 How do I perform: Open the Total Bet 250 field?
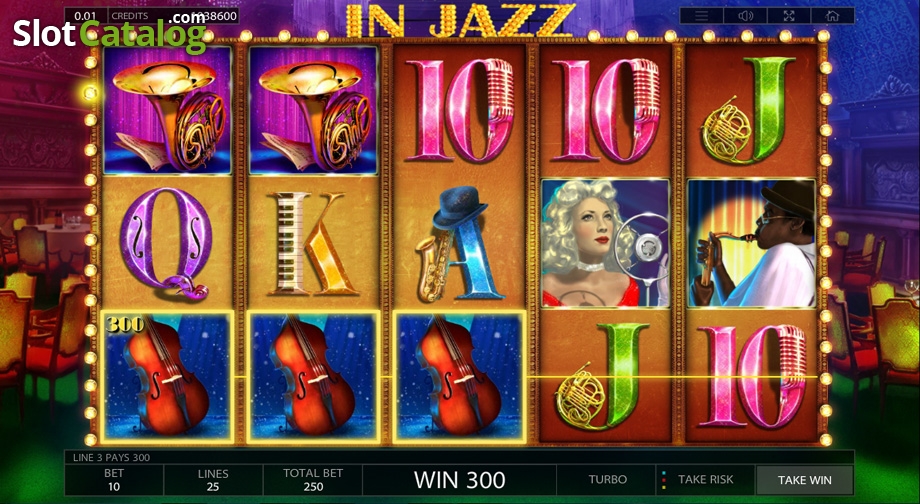(x=313, y=479)
